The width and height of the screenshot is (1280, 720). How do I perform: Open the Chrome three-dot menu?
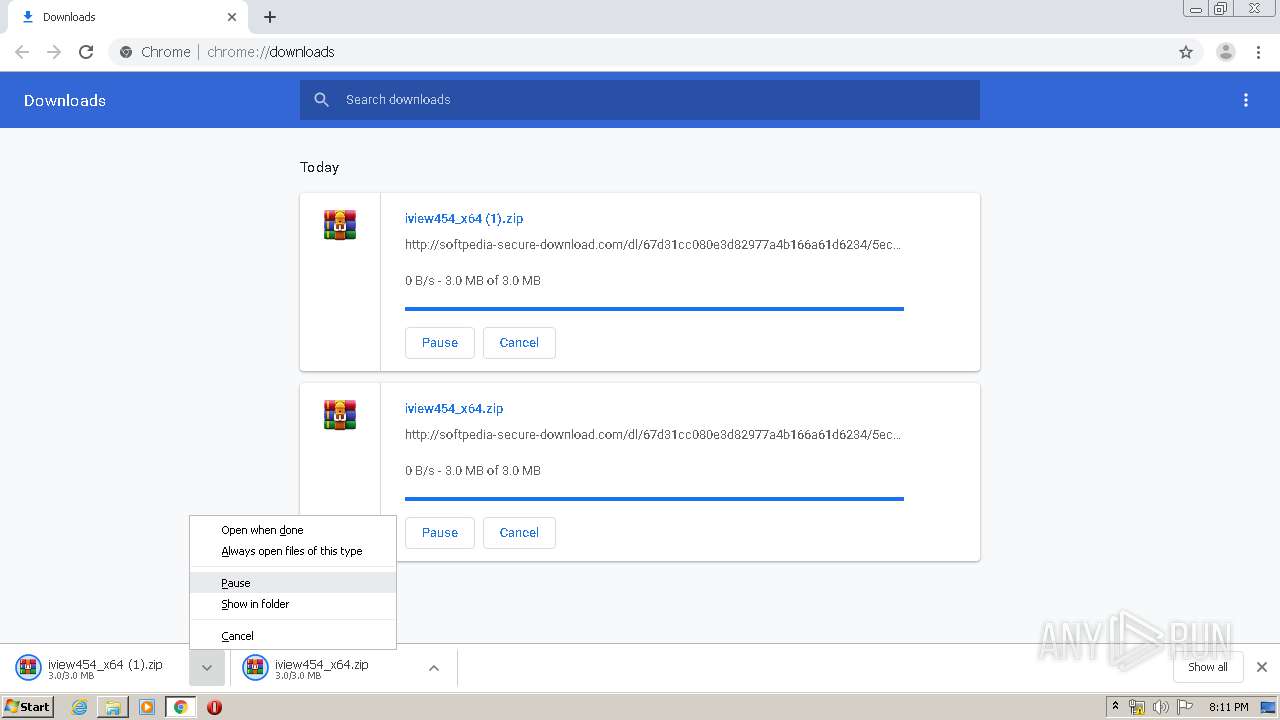coord(1259,52)
